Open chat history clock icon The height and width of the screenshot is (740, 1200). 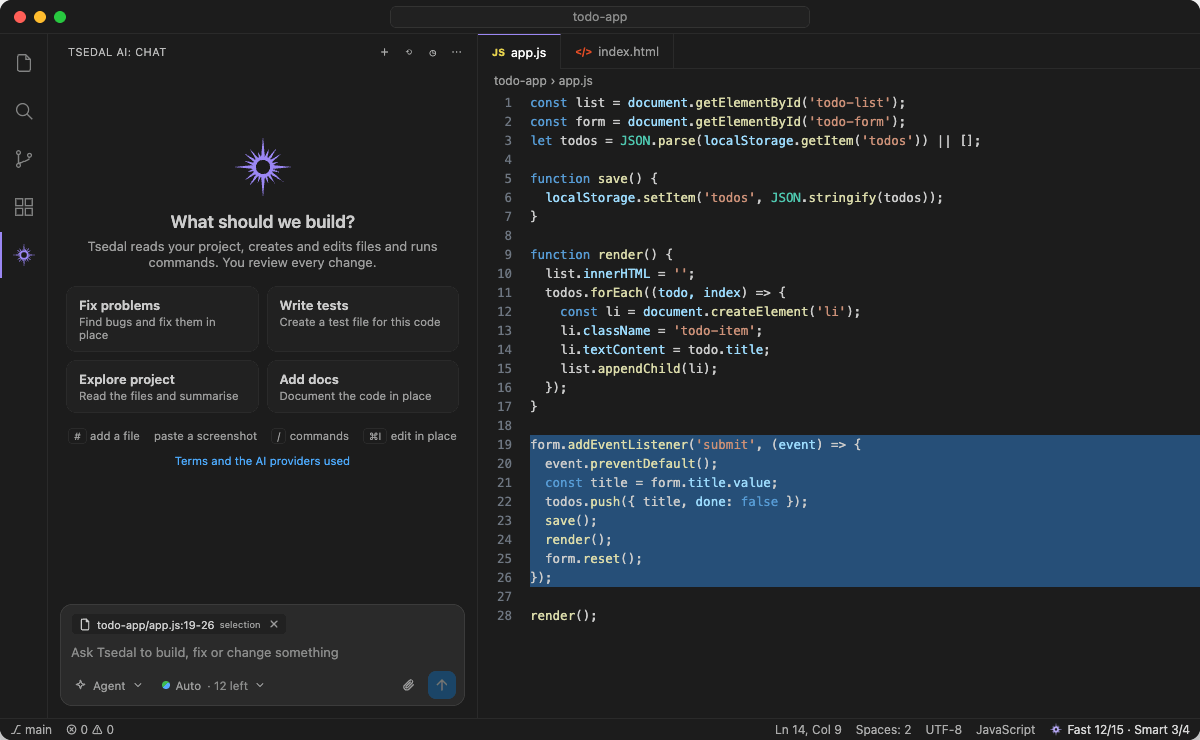pyautogui.click(x=433, y=52)
